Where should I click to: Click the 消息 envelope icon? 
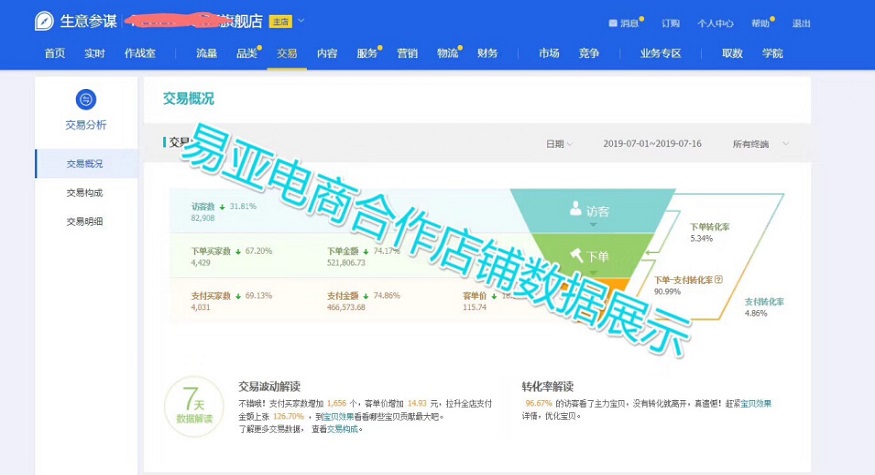[x=612, y=23]
